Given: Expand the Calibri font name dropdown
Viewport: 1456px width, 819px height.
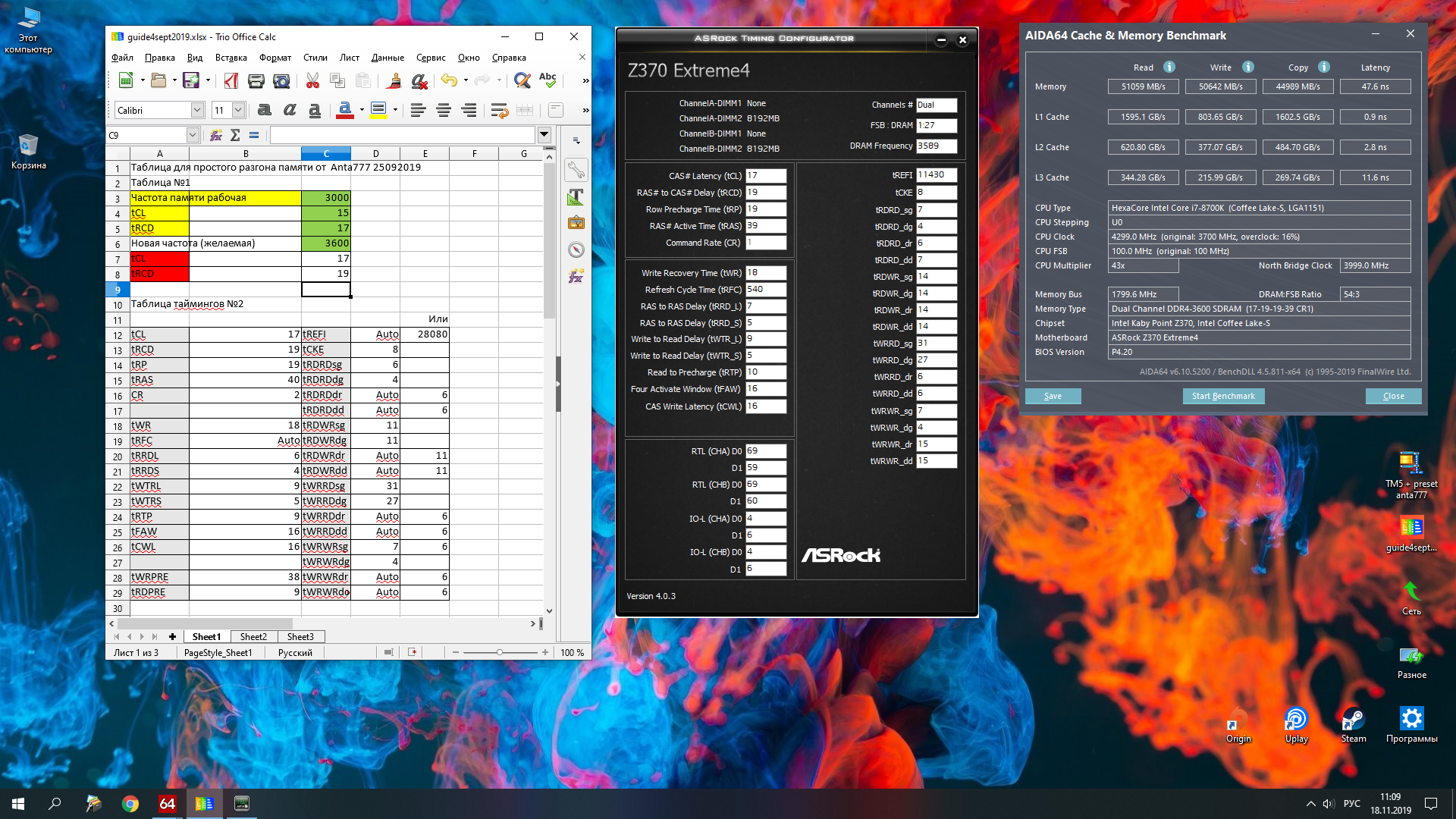Looking at the screenshot, I should click(x=197, y=110).
